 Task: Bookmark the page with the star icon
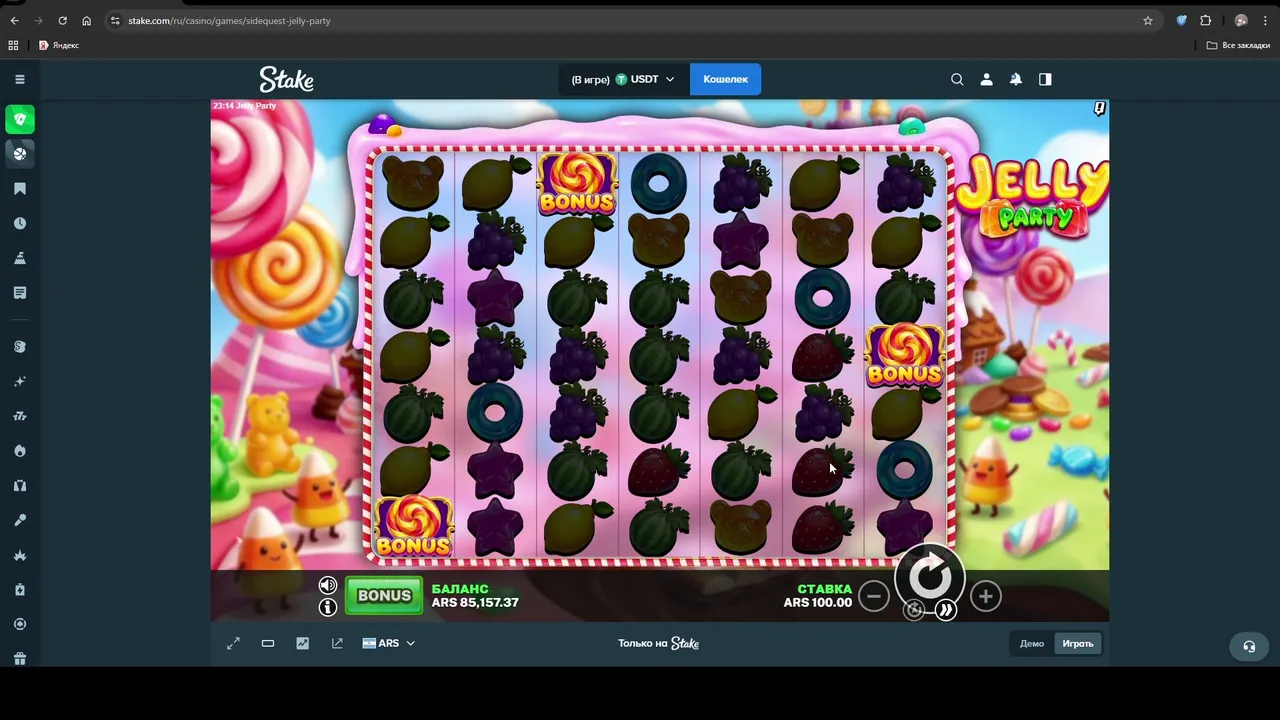click(1148, 20)
